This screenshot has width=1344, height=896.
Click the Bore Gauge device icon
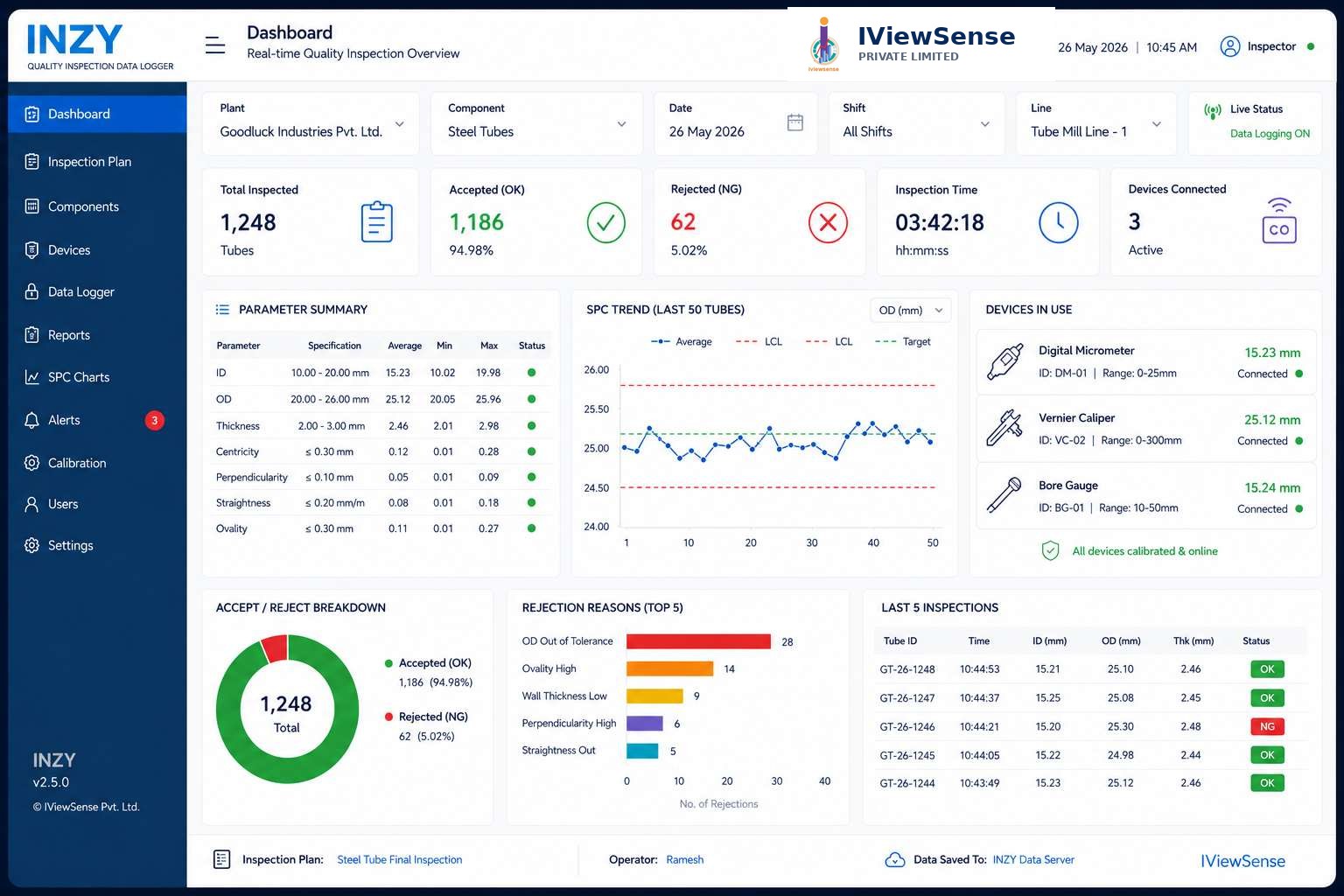(1004, 495)
